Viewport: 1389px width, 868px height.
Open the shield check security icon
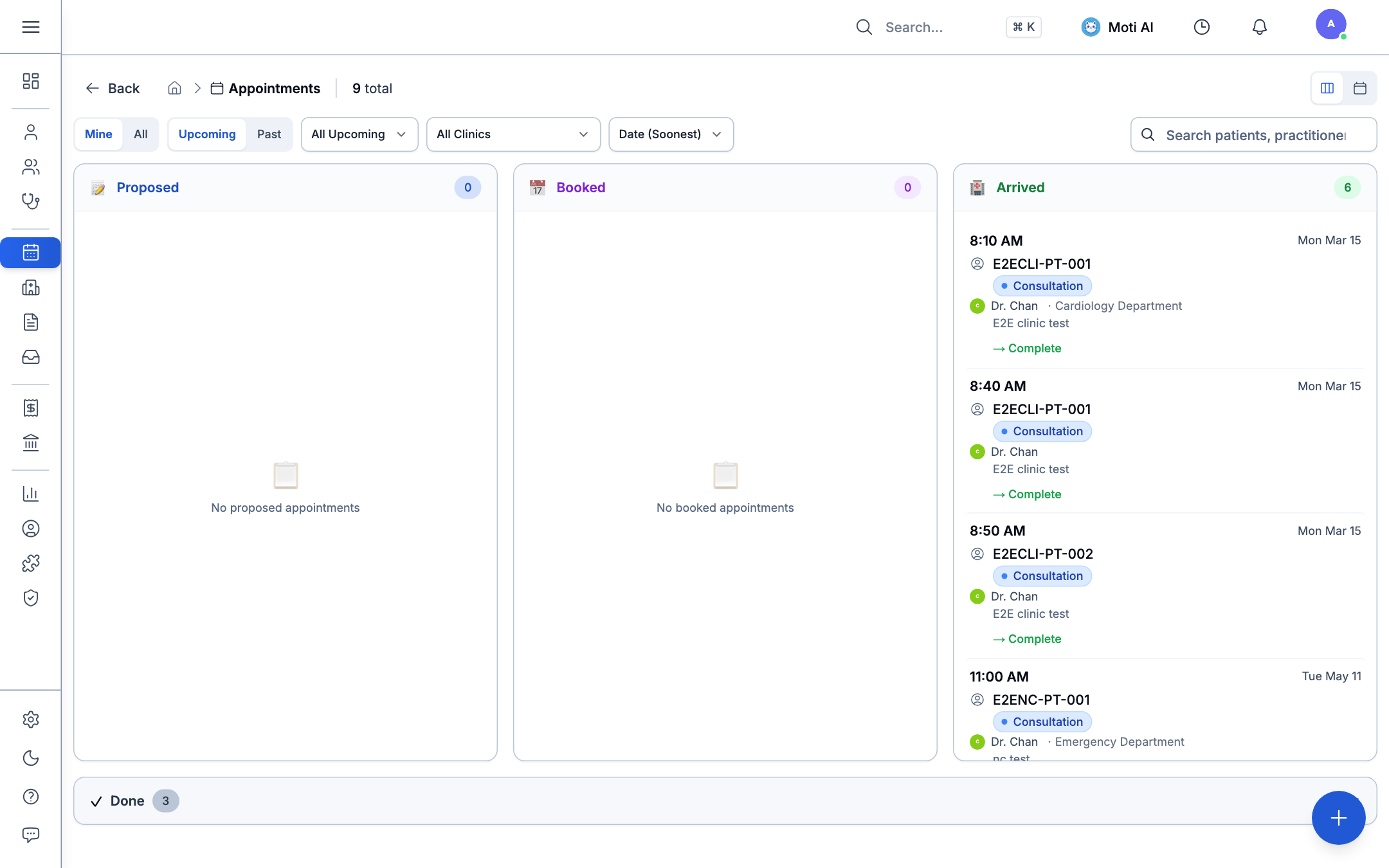coord(30,598)
